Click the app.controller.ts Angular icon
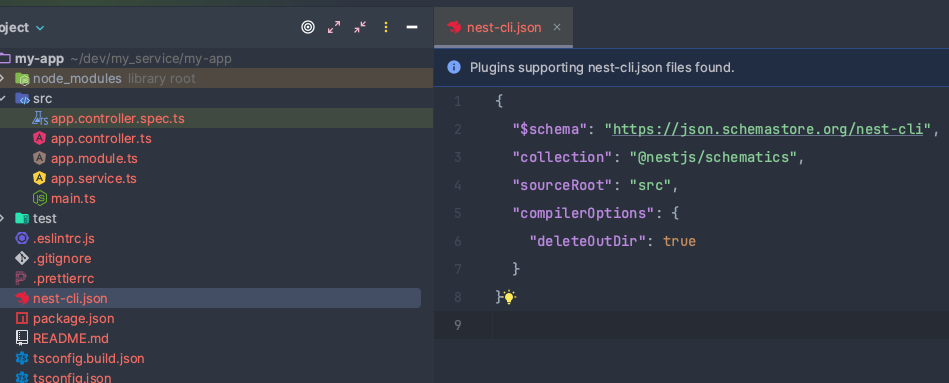The height and width of the screenshot is (383, 949). [39, 139]
